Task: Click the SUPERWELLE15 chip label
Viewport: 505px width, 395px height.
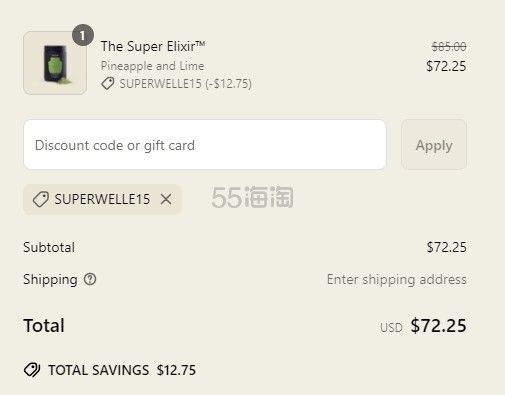Action: (x=102, y=199)
